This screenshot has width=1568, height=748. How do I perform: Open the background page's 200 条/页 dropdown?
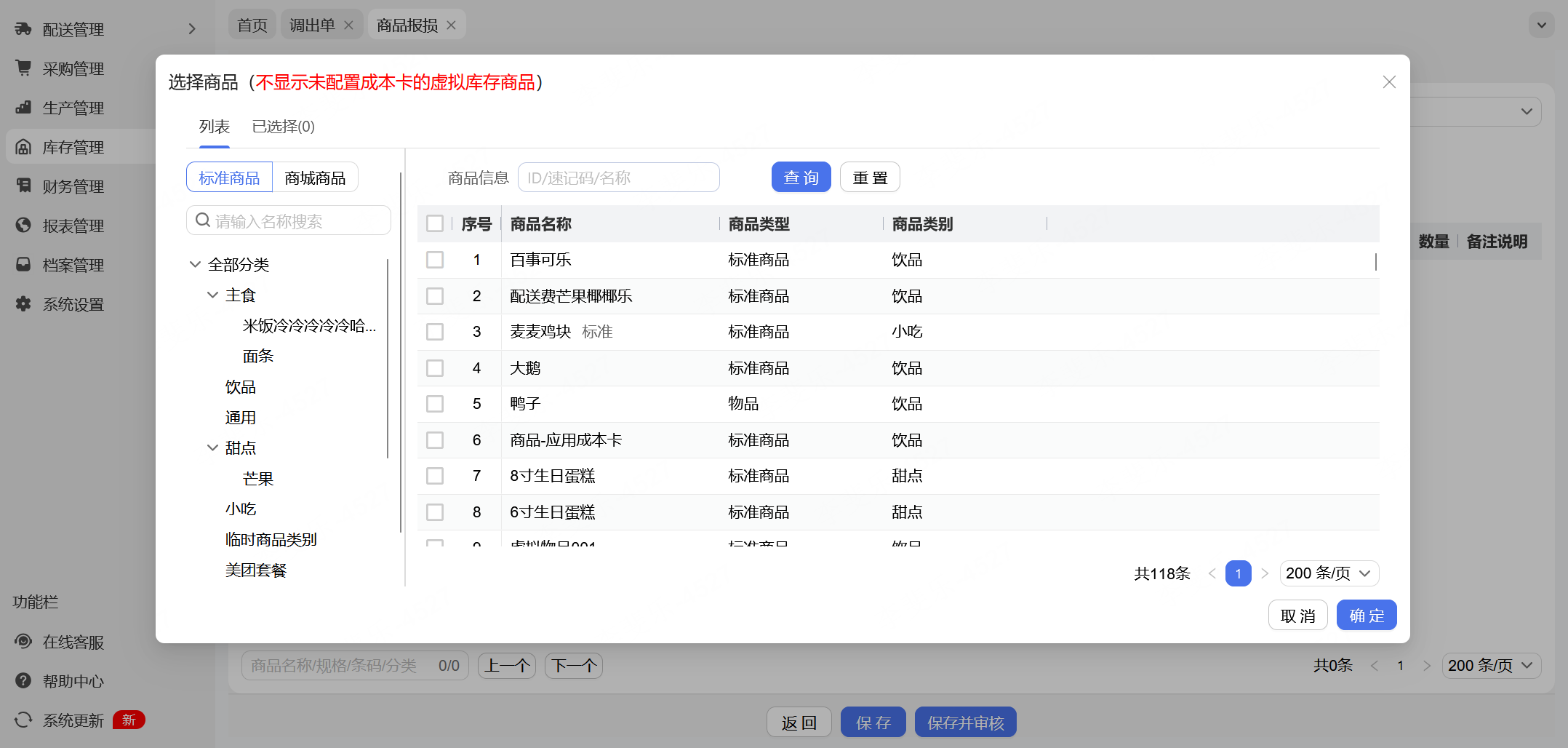point(1491,666)
